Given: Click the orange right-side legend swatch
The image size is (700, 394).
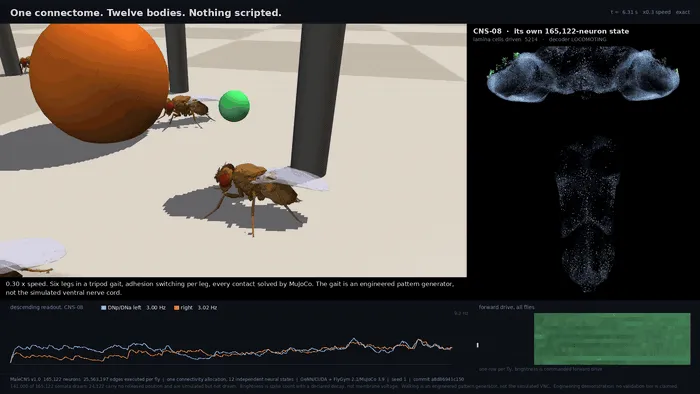Looking at the screenshot, I should coord(176,307).
